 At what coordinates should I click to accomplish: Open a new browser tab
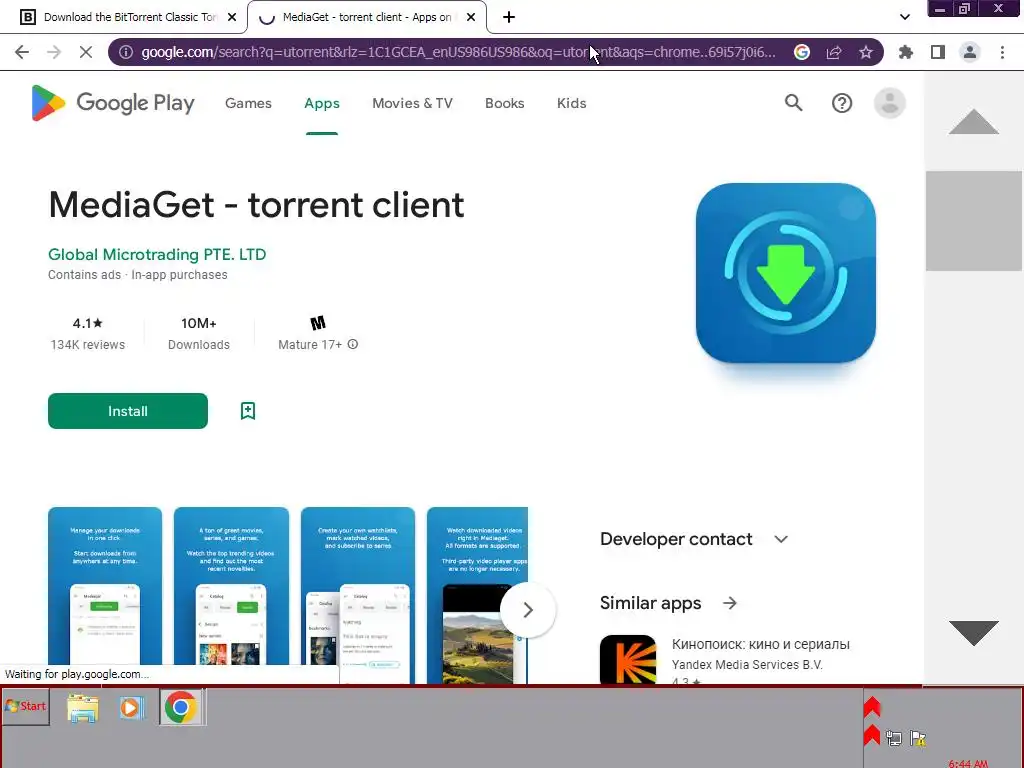point(509,17)
